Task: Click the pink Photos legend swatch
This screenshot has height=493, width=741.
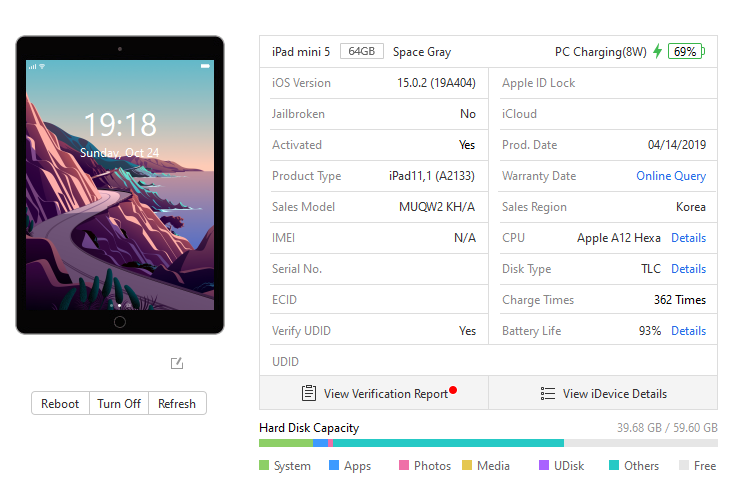Action: coord(404,465)
